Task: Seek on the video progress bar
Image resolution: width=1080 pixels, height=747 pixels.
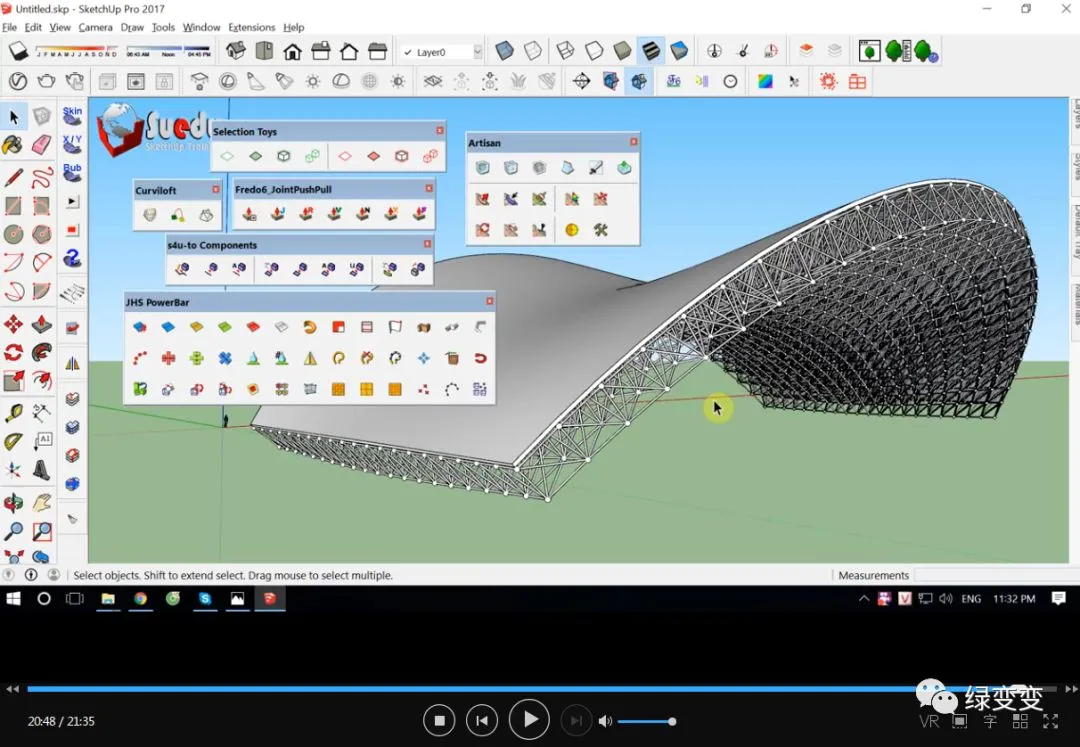Action: [x=541, y=688]
